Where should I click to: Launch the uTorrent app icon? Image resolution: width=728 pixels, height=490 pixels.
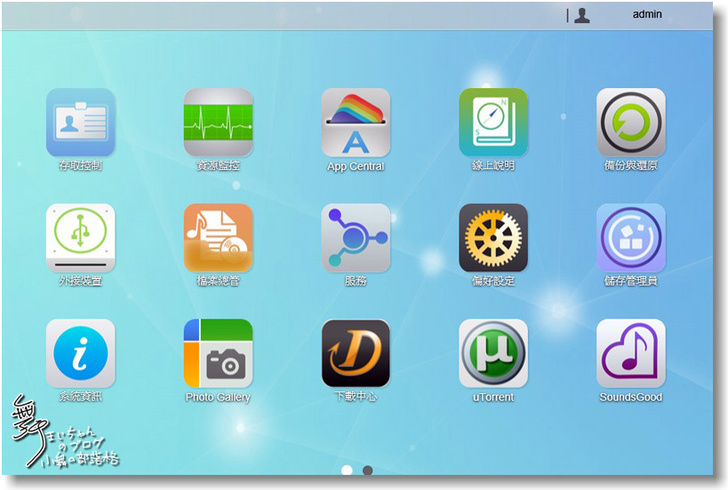tap(494, 353)
